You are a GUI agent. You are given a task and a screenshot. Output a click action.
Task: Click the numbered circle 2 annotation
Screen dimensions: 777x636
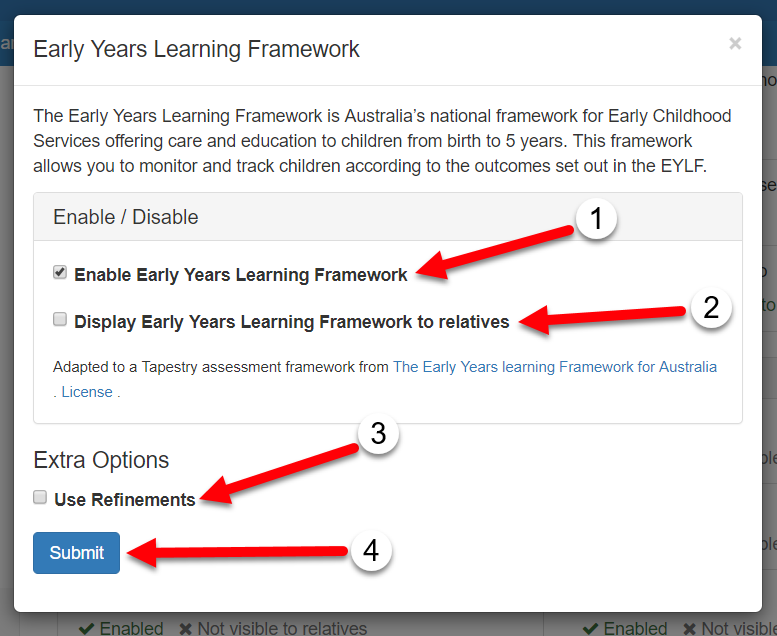pyautogui.click(x=711, y=307)
